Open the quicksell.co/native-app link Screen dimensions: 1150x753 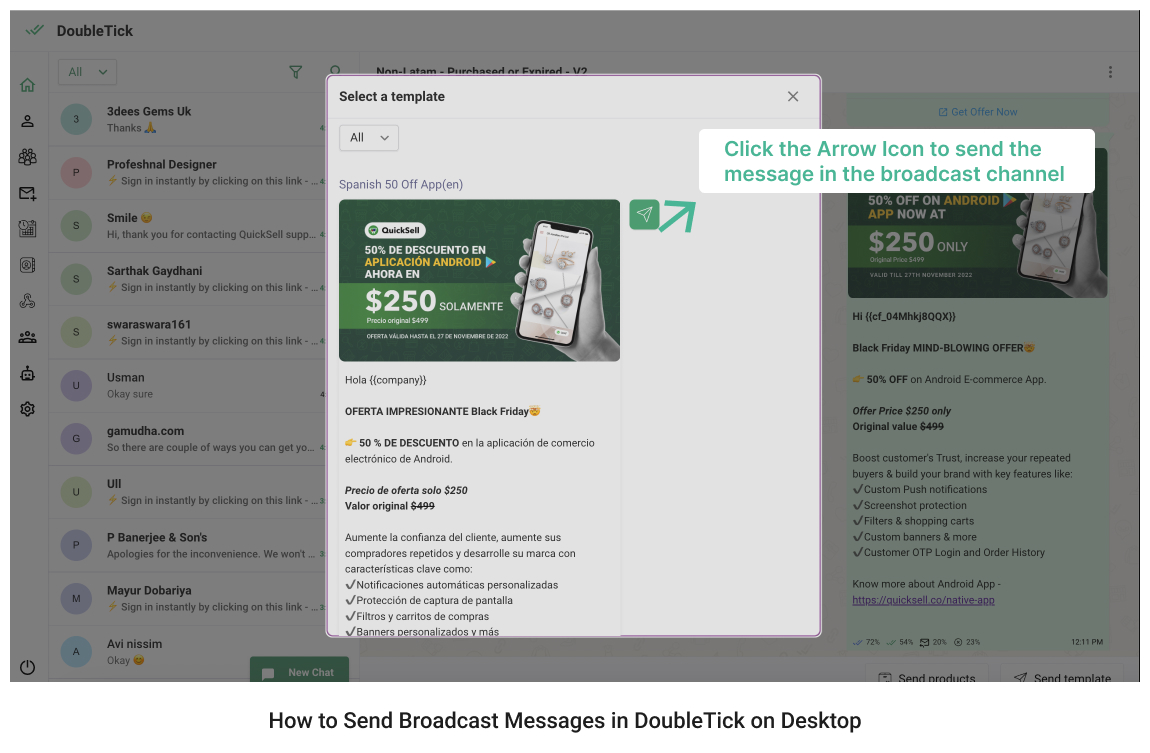pos(923,600)
